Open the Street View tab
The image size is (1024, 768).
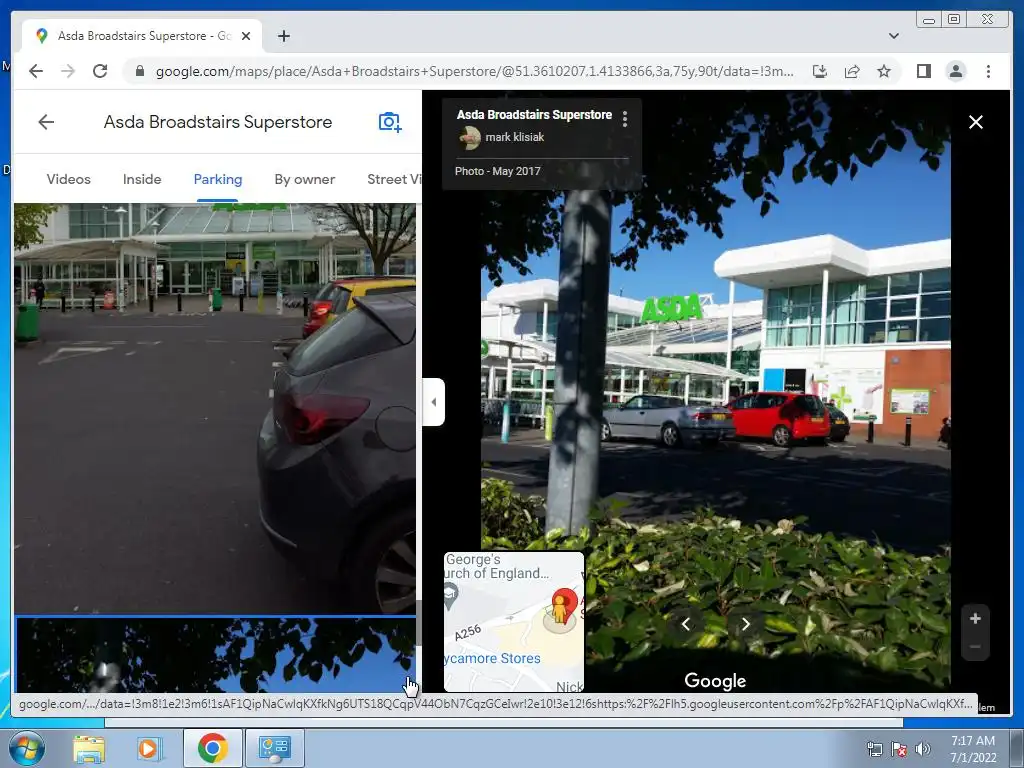pos(394,180)
